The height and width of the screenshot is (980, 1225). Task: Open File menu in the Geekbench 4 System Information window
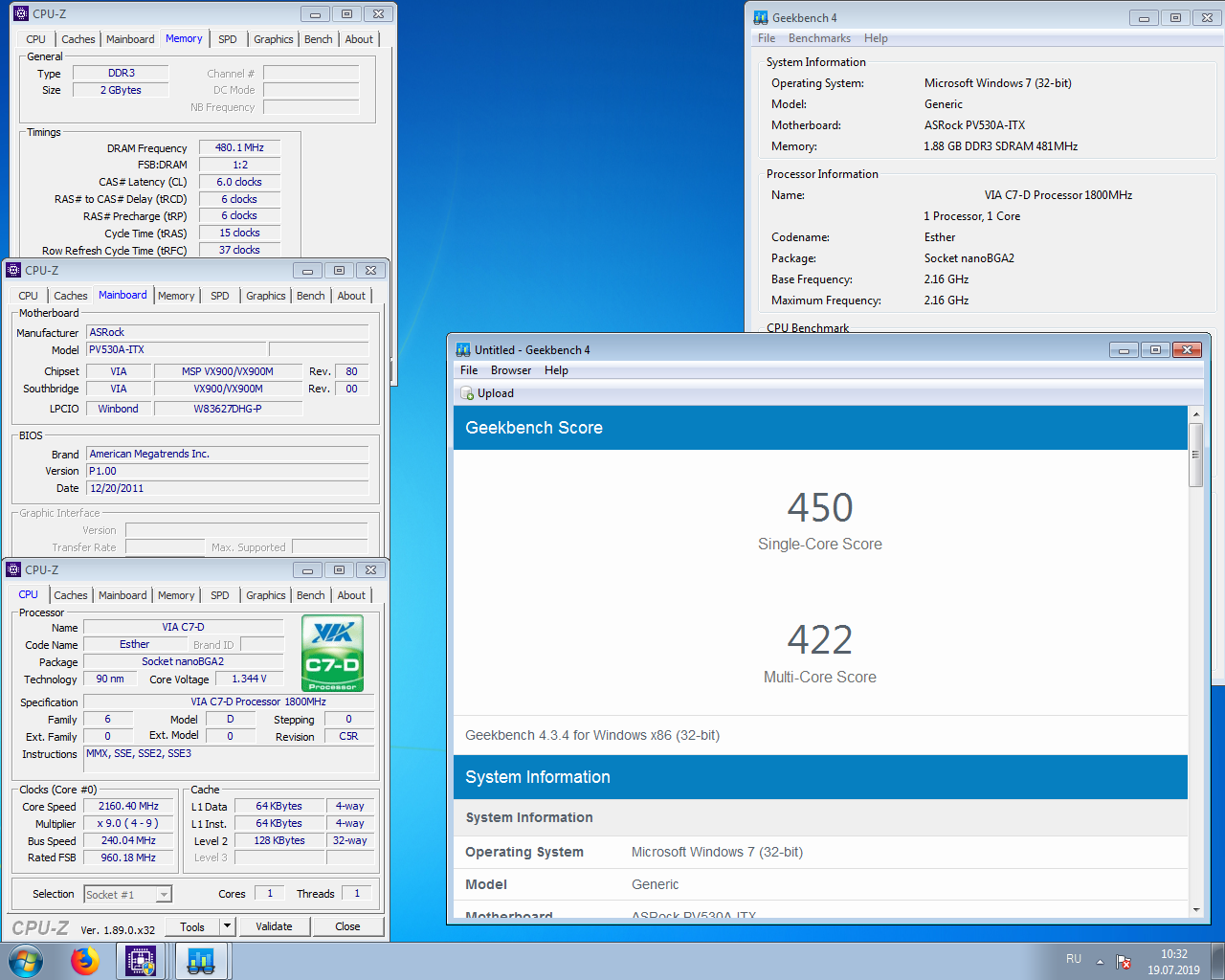click(x=767, y=38)
